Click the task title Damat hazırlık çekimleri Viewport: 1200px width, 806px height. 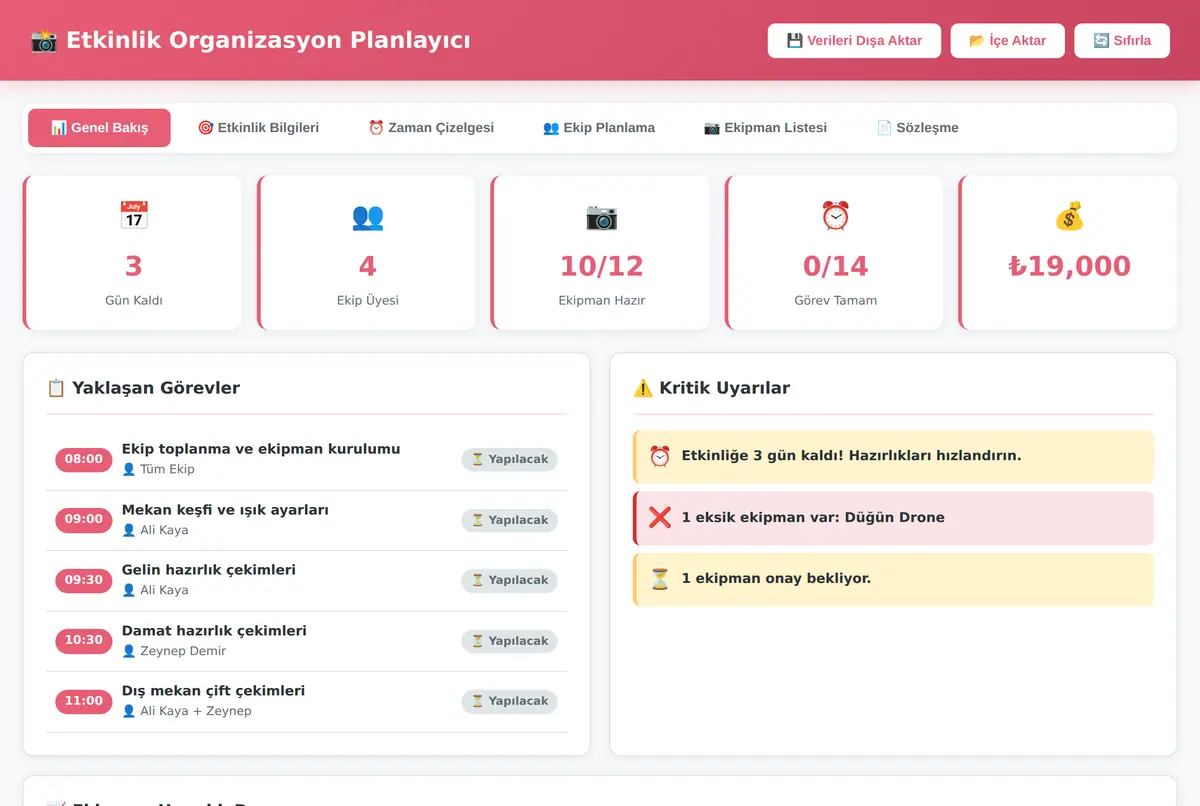214,631
